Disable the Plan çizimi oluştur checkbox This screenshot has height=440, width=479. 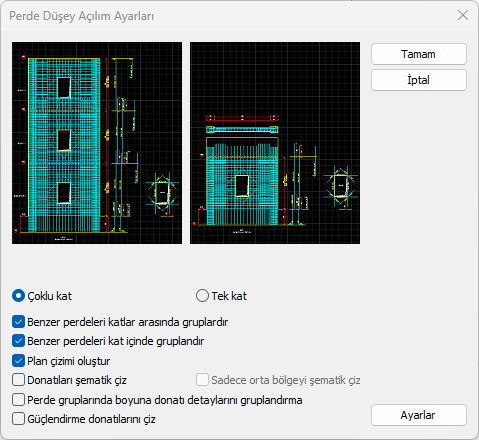(18, 361)
